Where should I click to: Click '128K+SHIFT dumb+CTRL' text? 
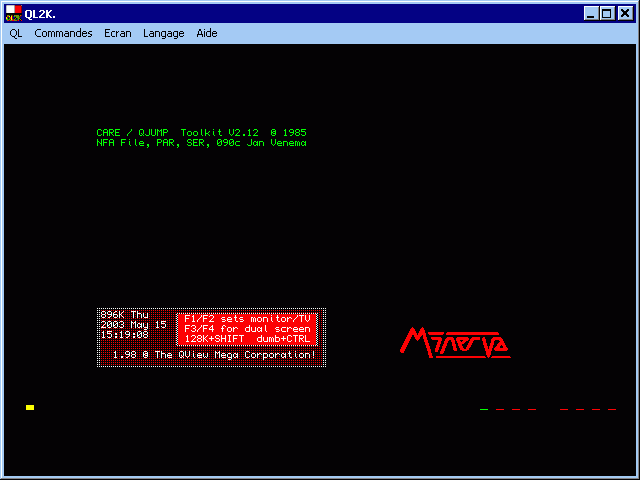(247, 339)
